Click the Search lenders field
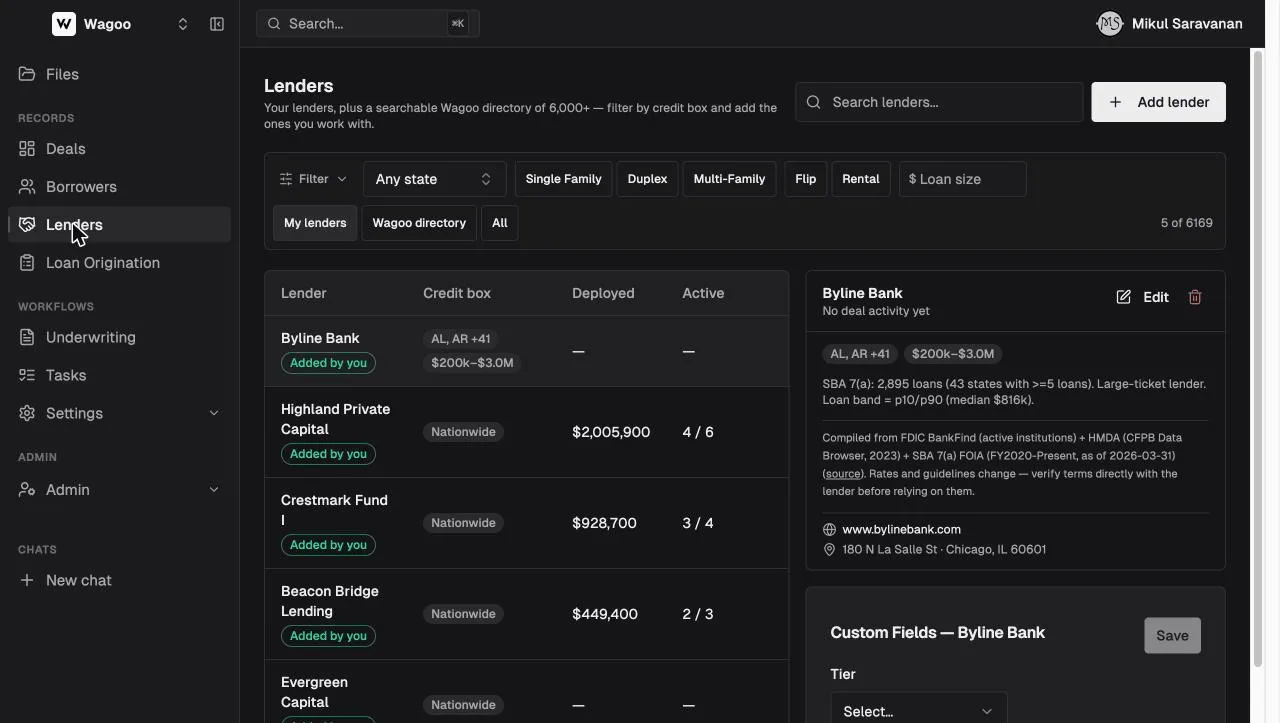 (939, 102)
